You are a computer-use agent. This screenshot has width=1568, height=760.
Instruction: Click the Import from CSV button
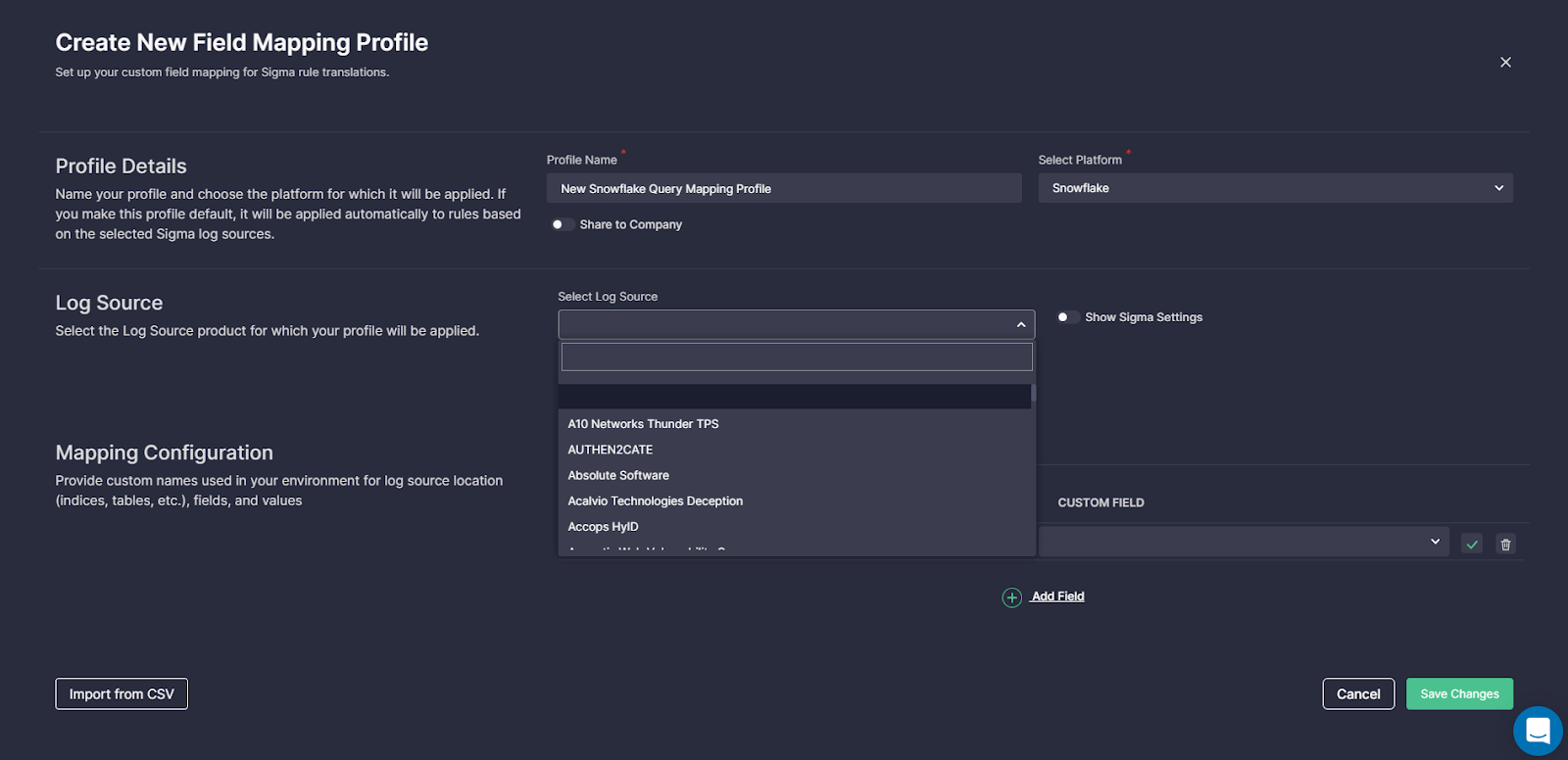(122, 693)
